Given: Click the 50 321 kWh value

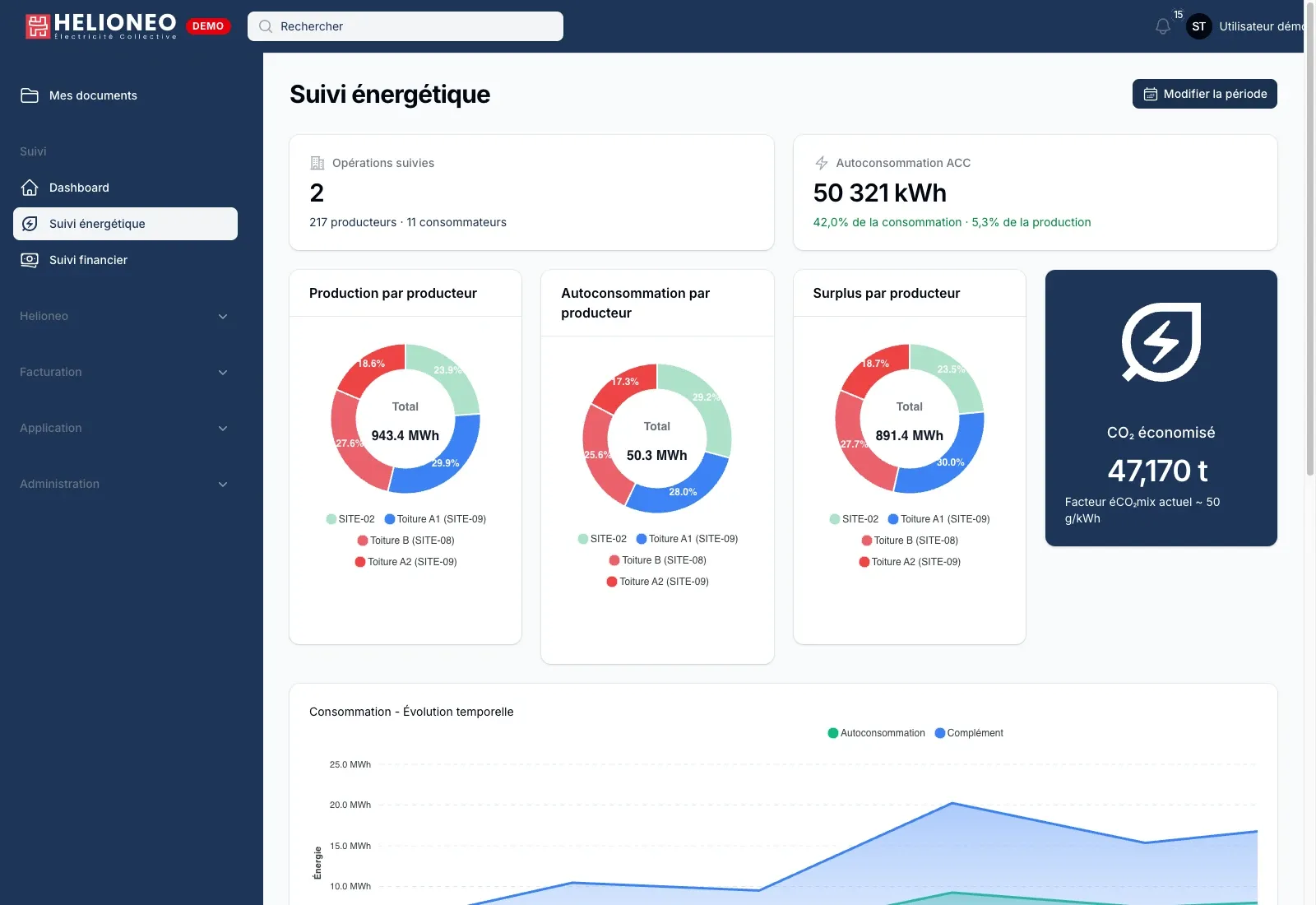Looking at the screenshot, I should [880, 193].
